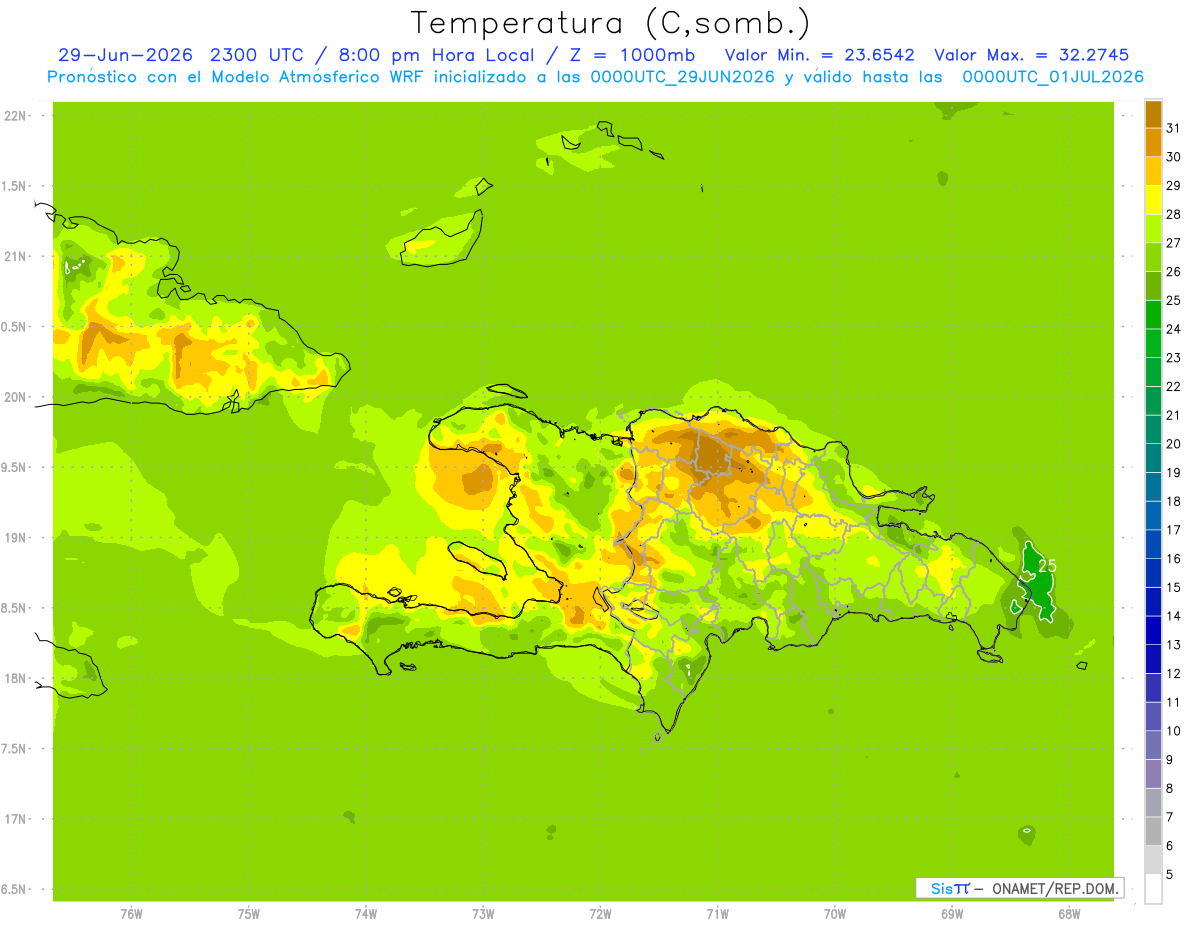Click the "21N" latitude label
The image size is (1200, 927).
click(15, 256)
